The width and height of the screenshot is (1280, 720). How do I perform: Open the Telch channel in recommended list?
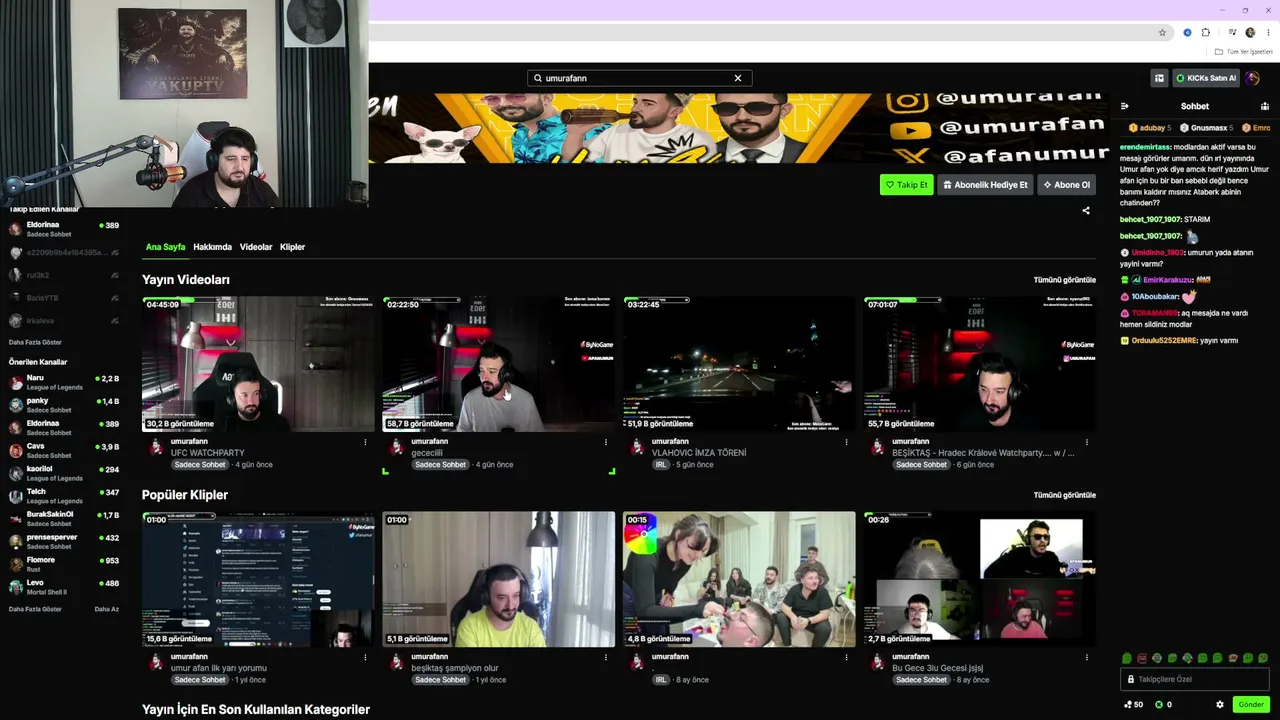pyautogui.click(x=64, y=496)
